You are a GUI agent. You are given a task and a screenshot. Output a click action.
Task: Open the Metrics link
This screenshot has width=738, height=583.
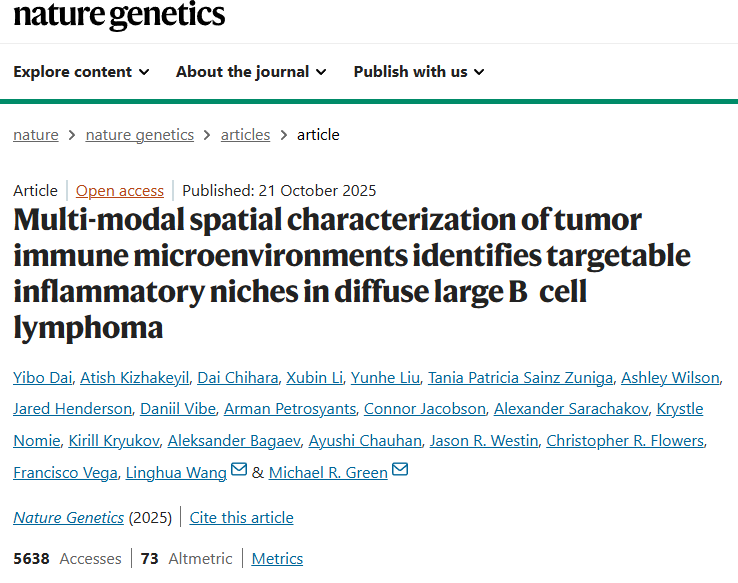click(x=277, y=559)
